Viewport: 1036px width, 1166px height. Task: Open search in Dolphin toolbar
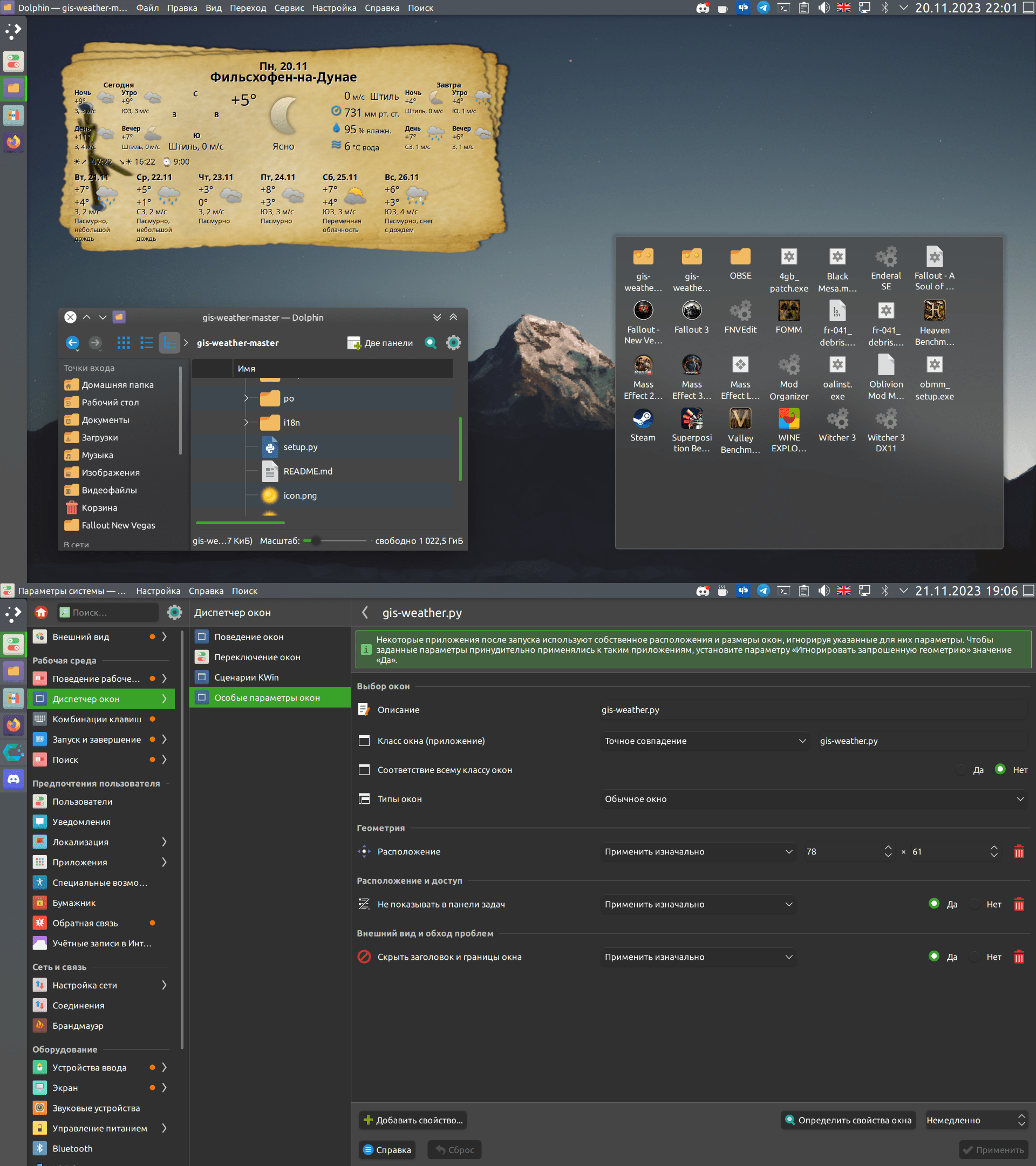click(x=431, y=342)
